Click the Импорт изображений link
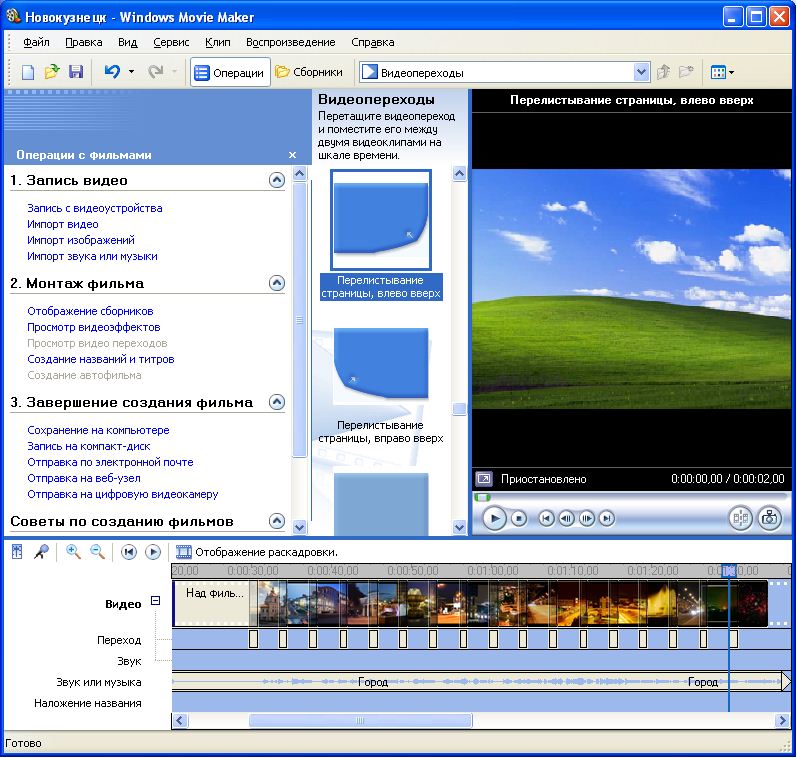This screenshot has height=758, width=797. 81,240
